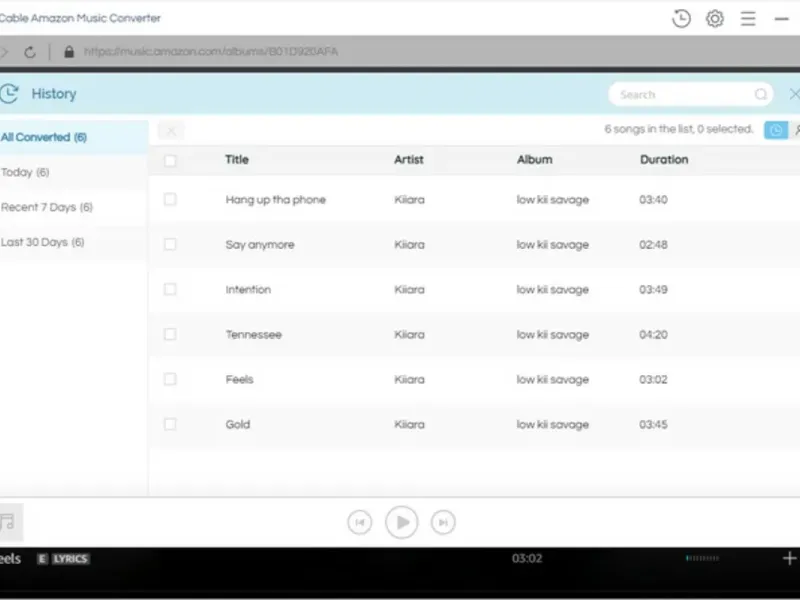Open Settings gear icon
The height and width of the screenshot is (600, 800).
tap(714, 19)
